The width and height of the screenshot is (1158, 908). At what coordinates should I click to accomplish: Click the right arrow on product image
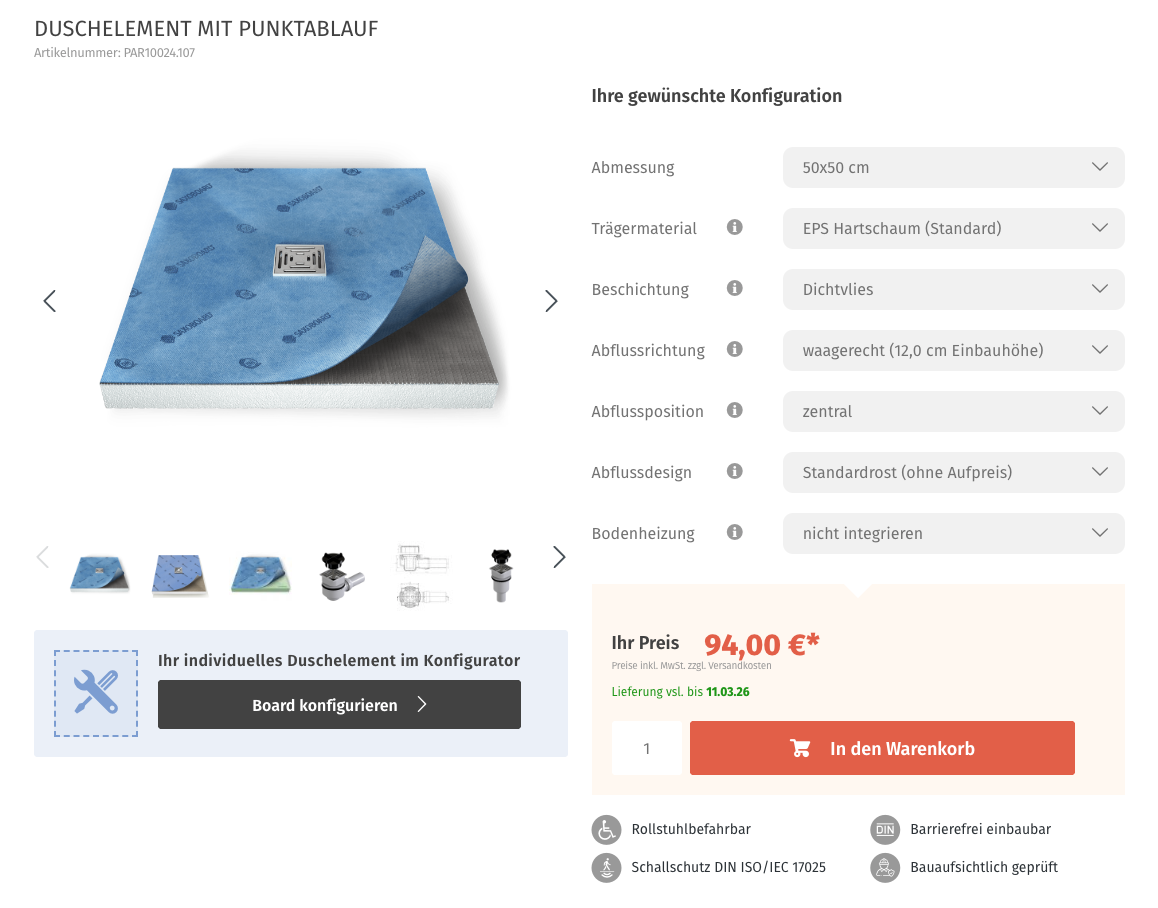(x=551, y=300)
